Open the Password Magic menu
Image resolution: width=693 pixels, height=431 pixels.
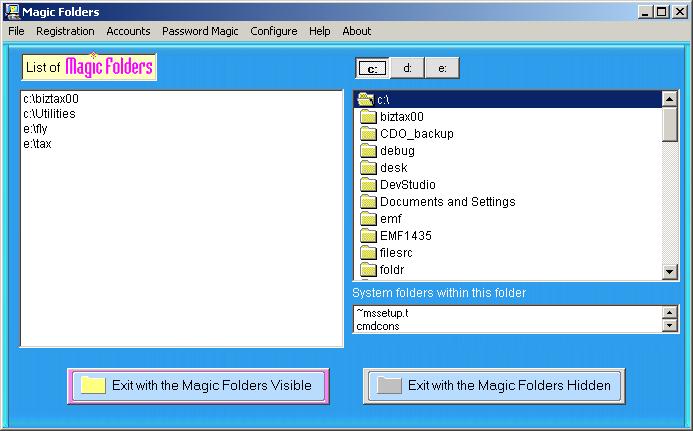click(200, 31)
